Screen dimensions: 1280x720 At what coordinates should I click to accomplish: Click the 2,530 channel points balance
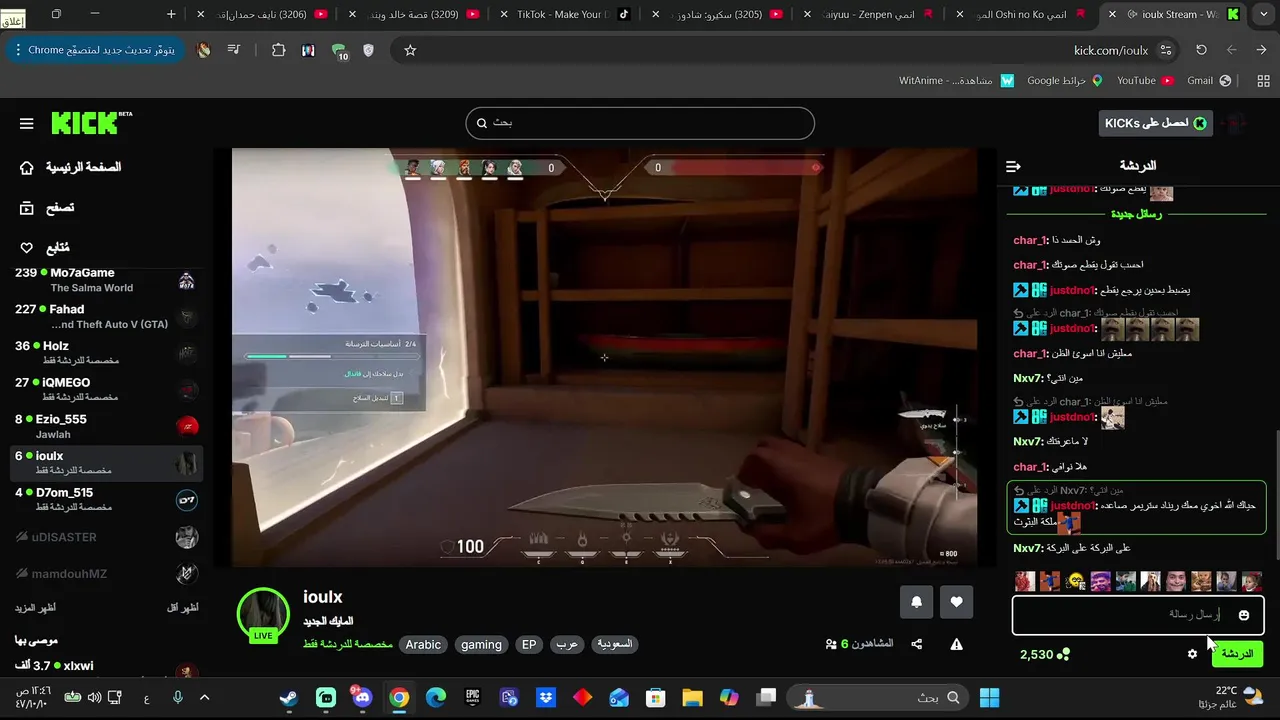pos(1045,654)
